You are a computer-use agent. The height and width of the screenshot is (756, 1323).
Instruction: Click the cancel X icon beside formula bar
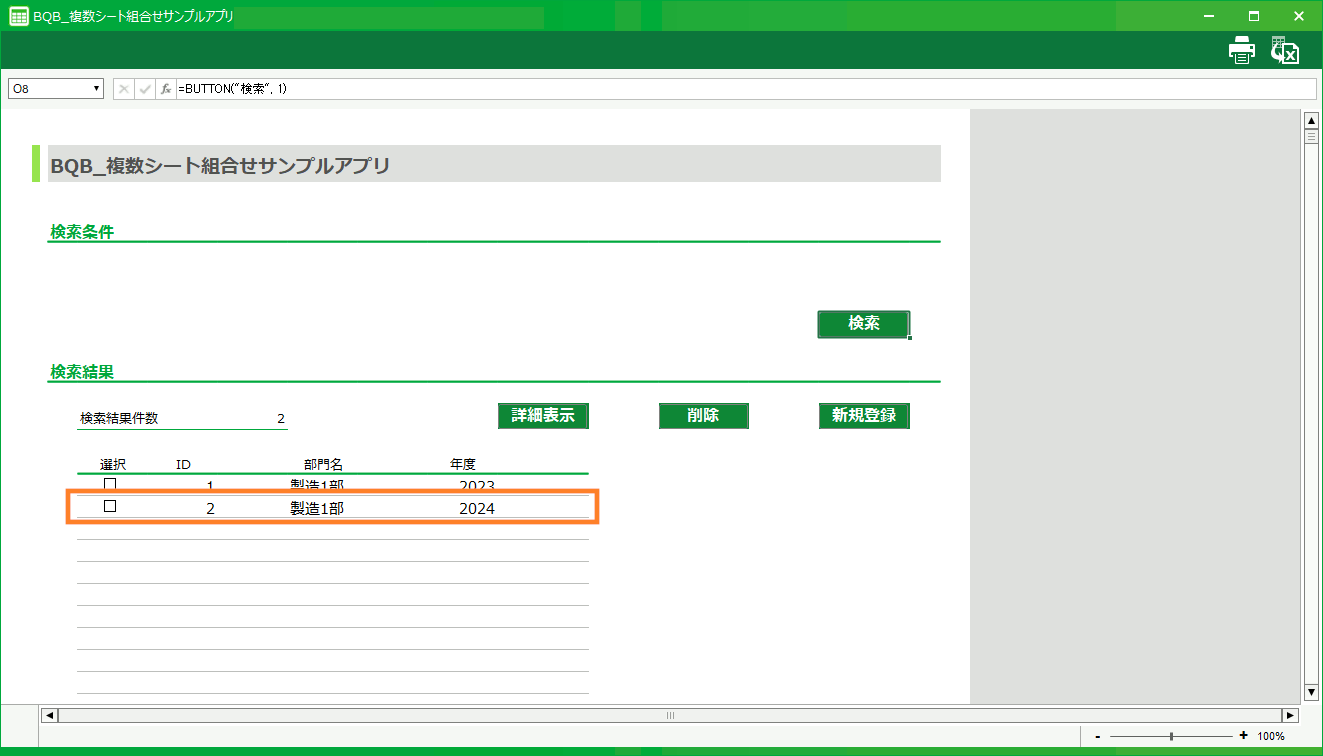[x=124, y=89]
